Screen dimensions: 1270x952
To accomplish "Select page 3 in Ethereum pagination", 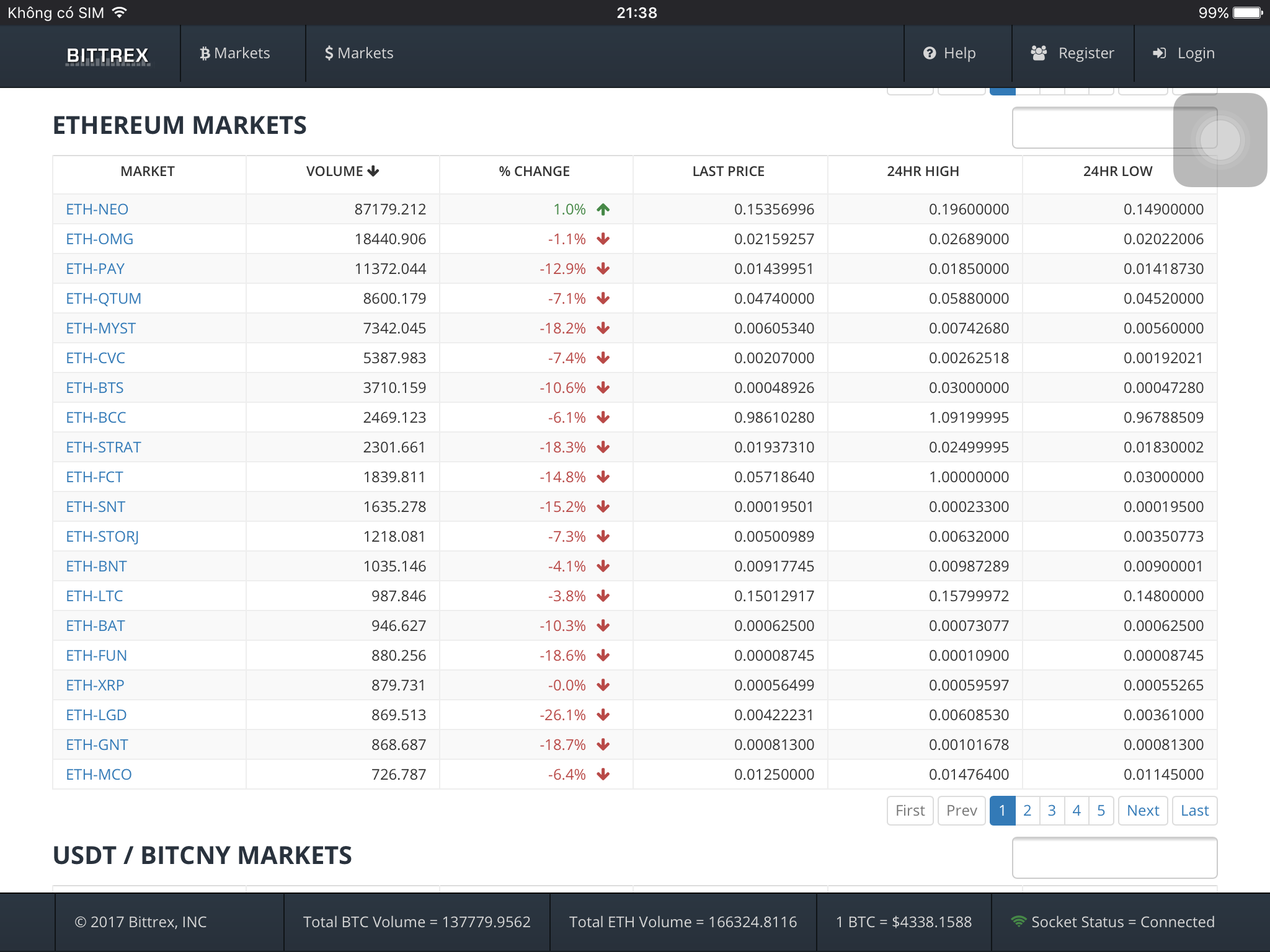I will (x=1052, y=811).
